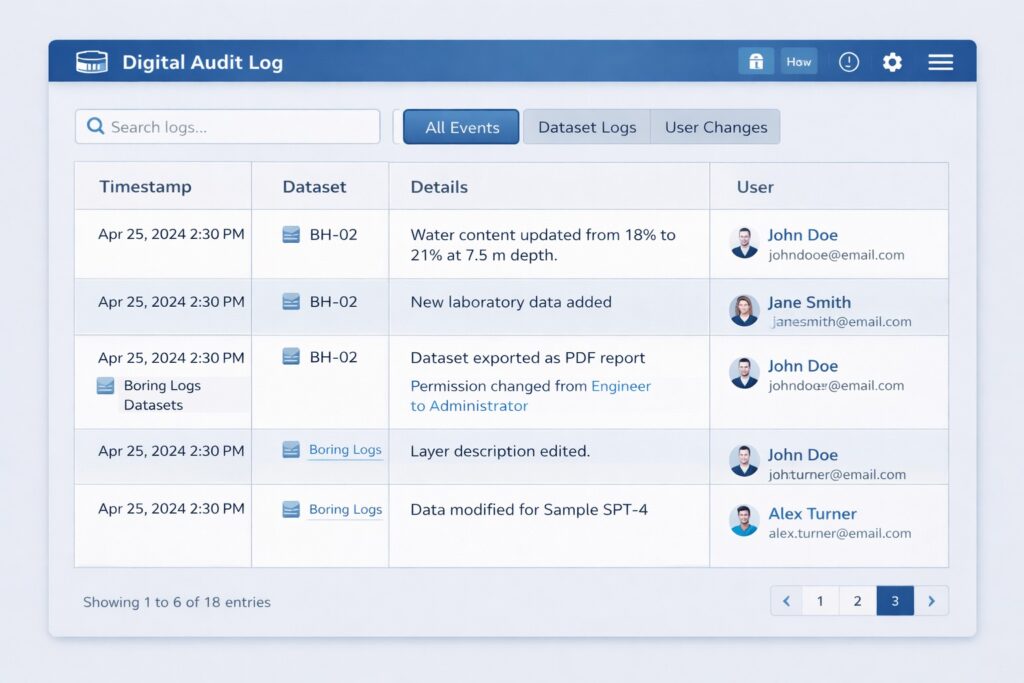Image resolution: width=1024 pixels, height=683 pixels.
Task: Click the How button in header
Action: (799, 62)
